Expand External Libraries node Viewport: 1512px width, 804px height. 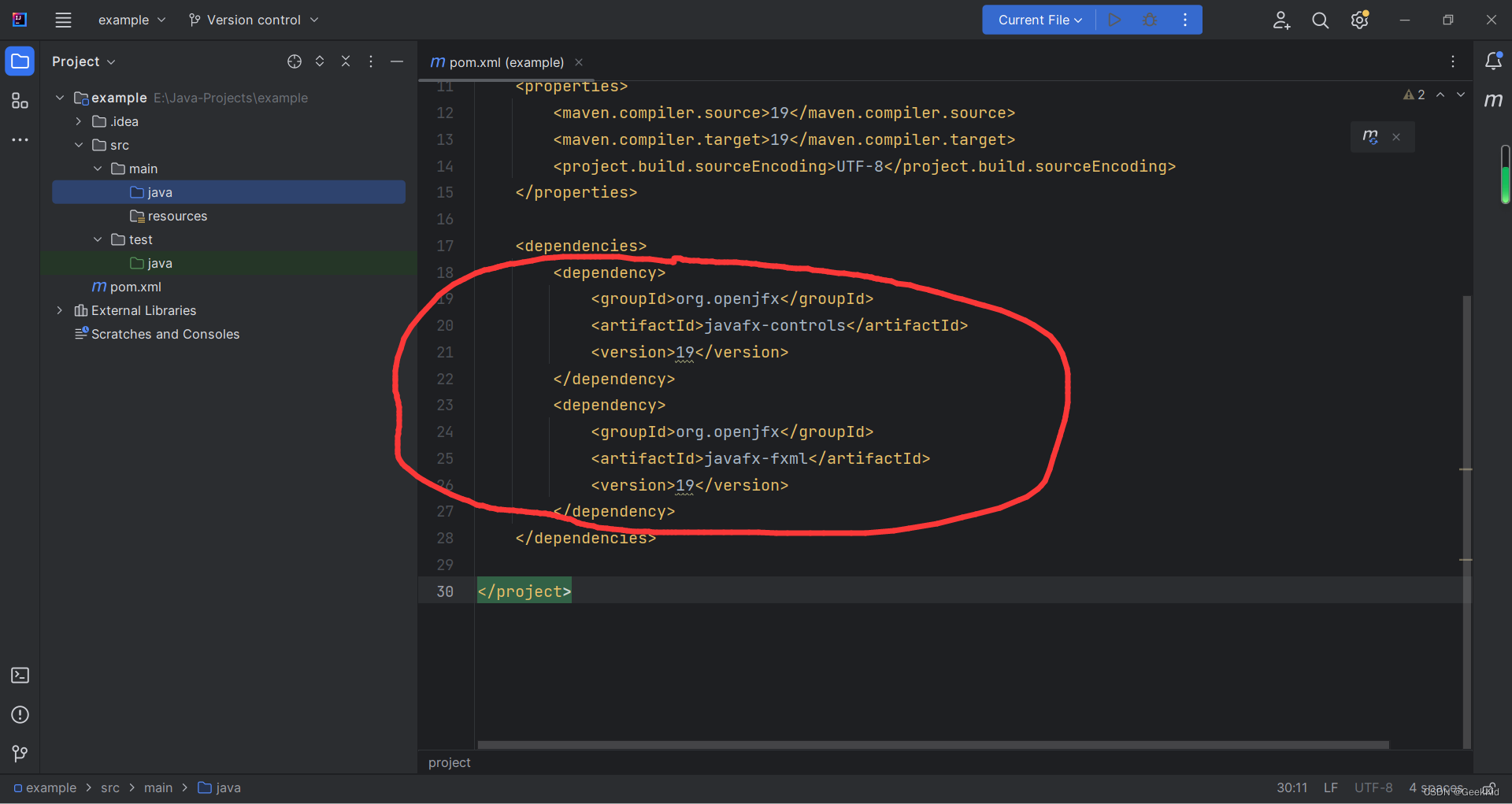coord(60,310)
